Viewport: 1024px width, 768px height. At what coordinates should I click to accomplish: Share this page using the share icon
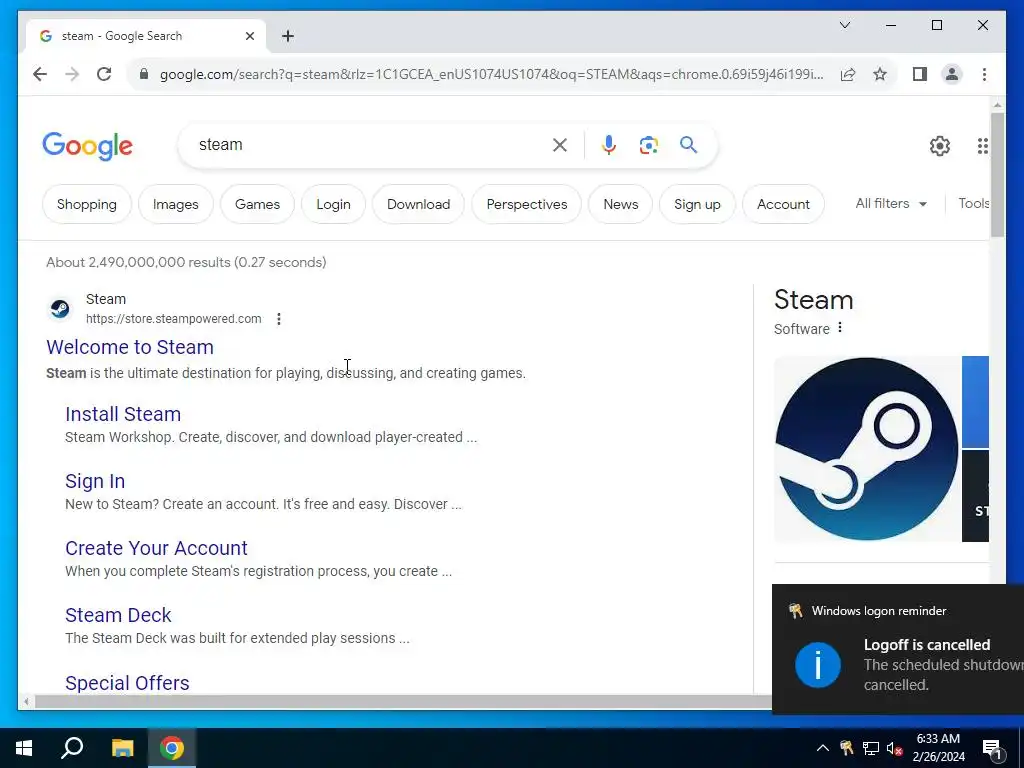848,74
